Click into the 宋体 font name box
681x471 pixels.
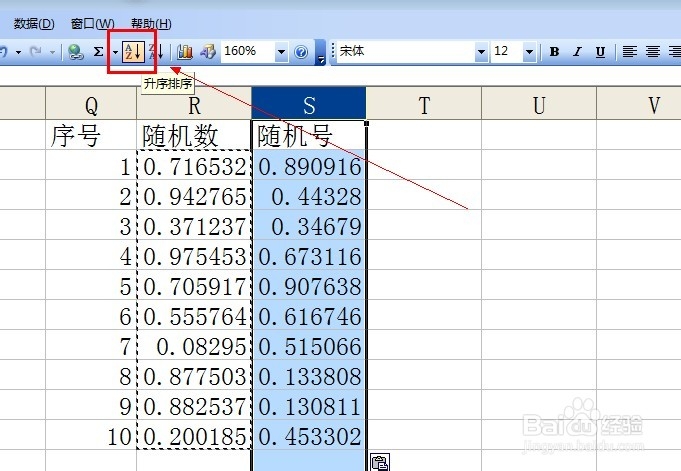pyautogui.click(x=406, y=52)
